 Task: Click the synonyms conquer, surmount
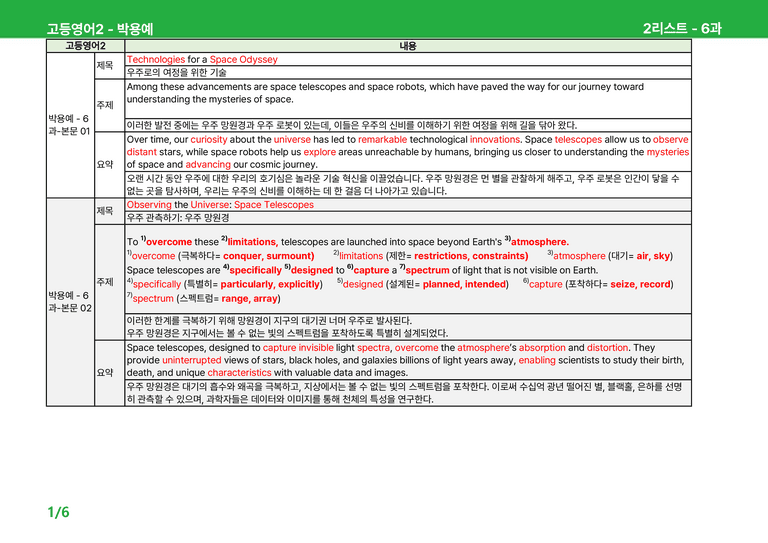coord(268,256)
